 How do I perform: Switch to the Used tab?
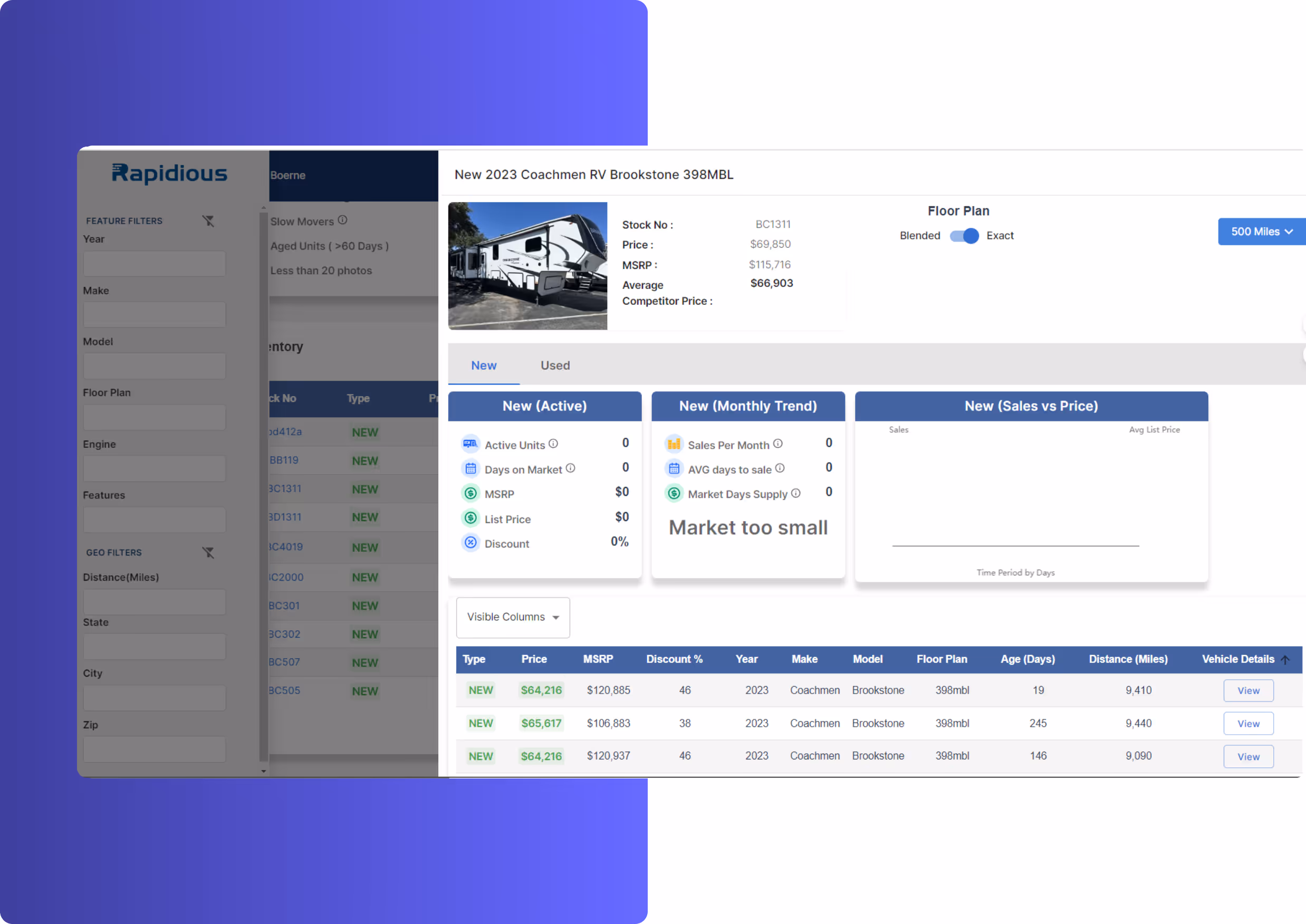[x=555, y=365]
